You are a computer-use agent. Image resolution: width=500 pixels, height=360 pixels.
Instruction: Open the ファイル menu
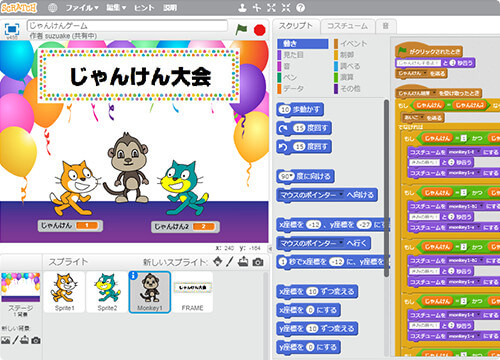click(x=82, y=8)
